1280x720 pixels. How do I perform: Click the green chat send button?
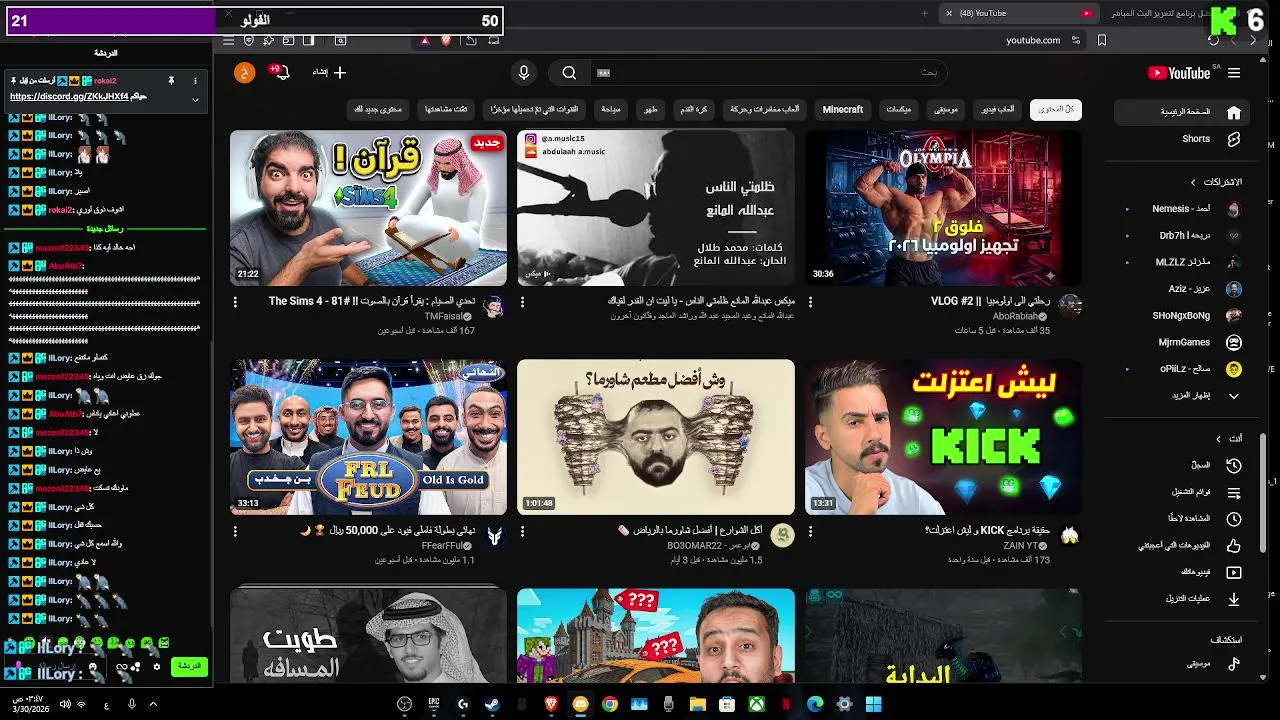coord(189,666)
